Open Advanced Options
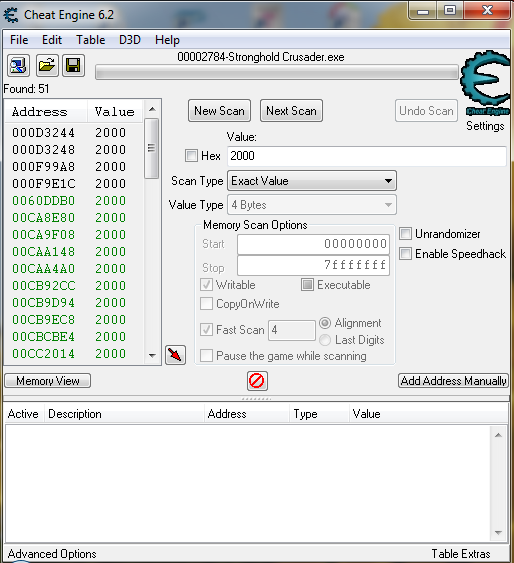This screenshot has width=514, height=563. 52,554
